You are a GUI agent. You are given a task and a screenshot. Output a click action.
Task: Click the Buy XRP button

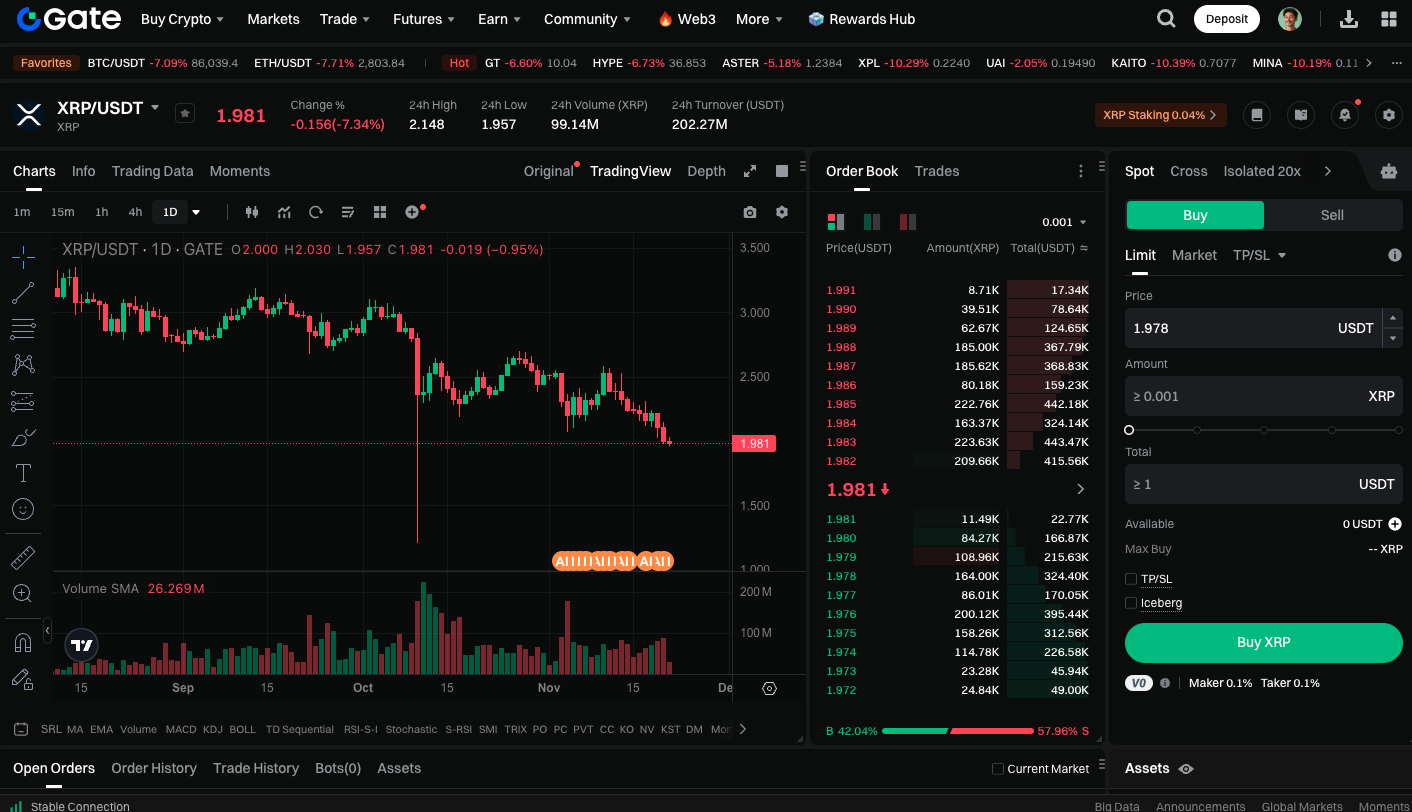click(1264, 642)
